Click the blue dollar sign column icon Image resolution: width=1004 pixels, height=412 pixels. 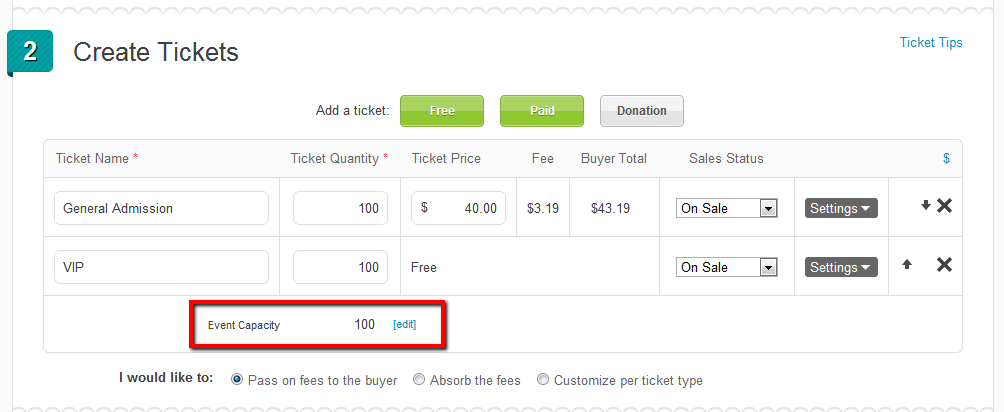pos(946,158)
